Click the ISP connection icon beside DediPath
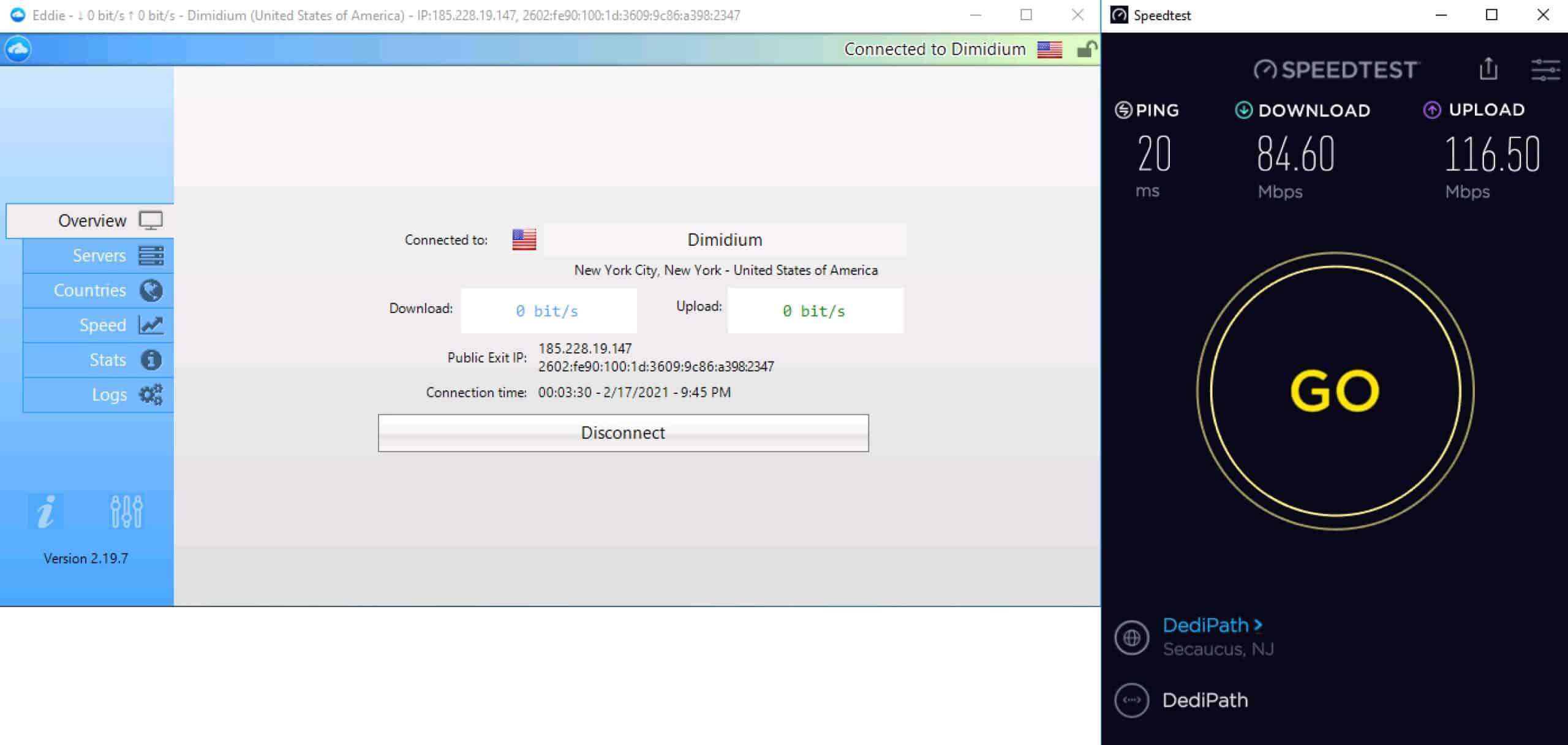The width and height of the screenshot is (1568, 745). coord(1131,700)
